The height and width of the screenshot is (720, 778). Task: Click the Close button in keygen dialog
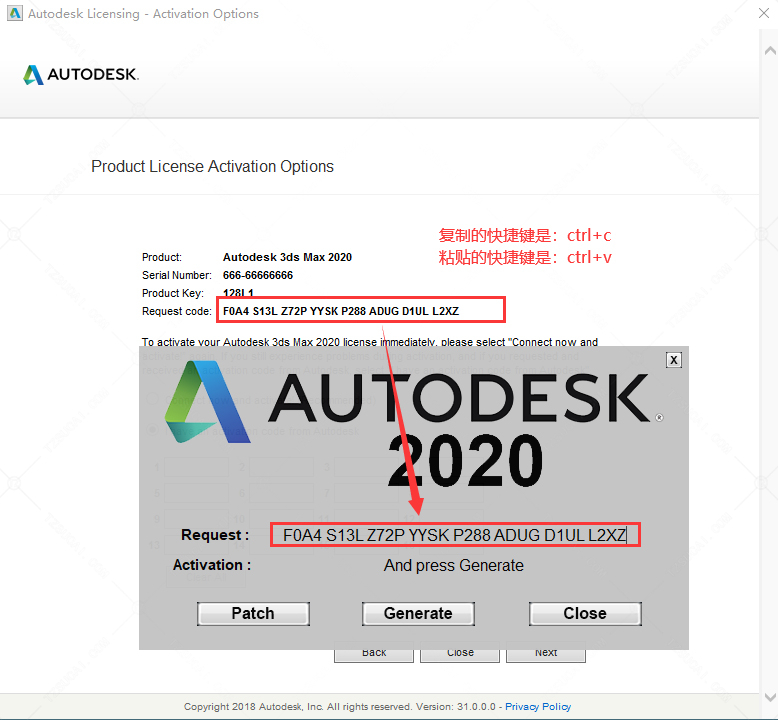pyautogui.click(x=585, y=614)
